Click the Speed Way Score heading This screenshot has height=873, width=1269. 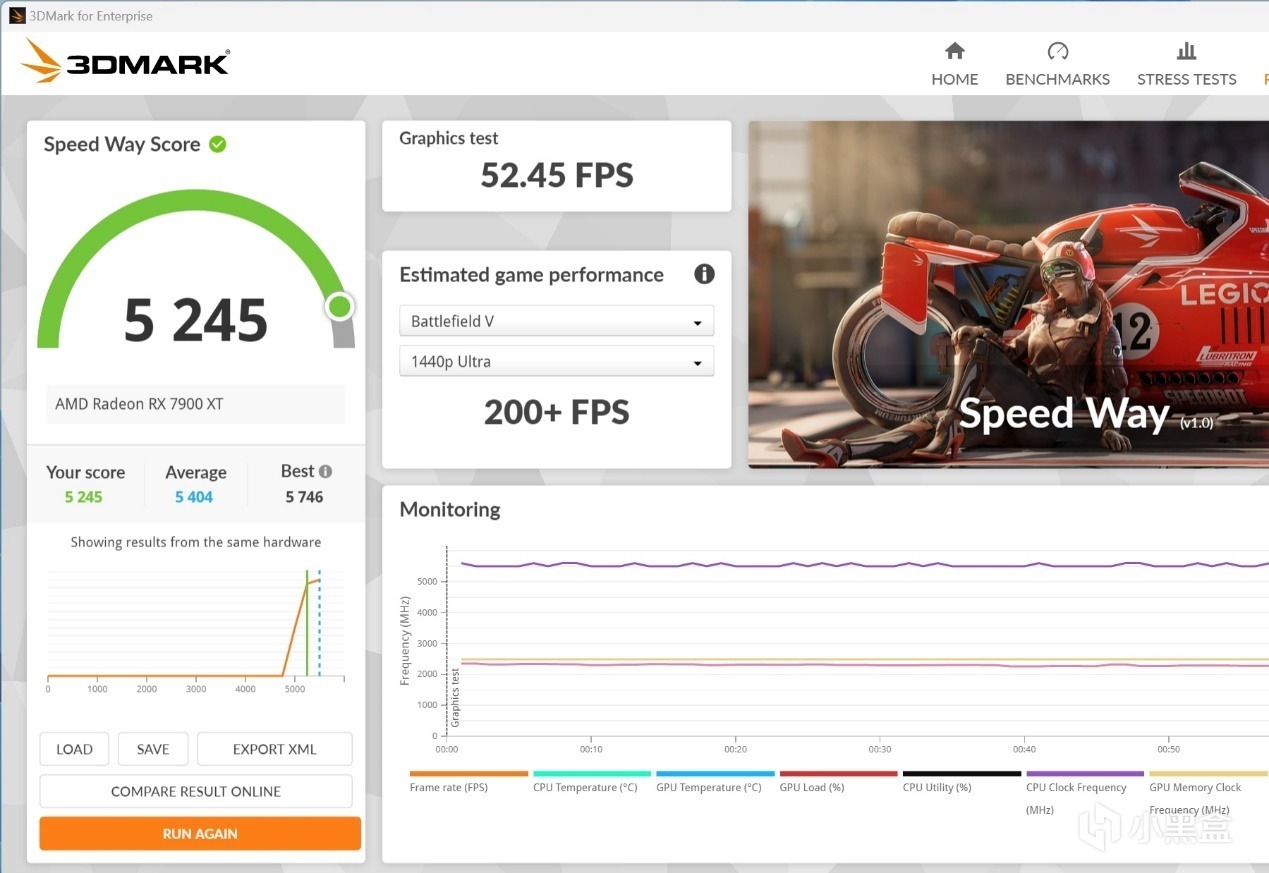click(x=122, y=144)
